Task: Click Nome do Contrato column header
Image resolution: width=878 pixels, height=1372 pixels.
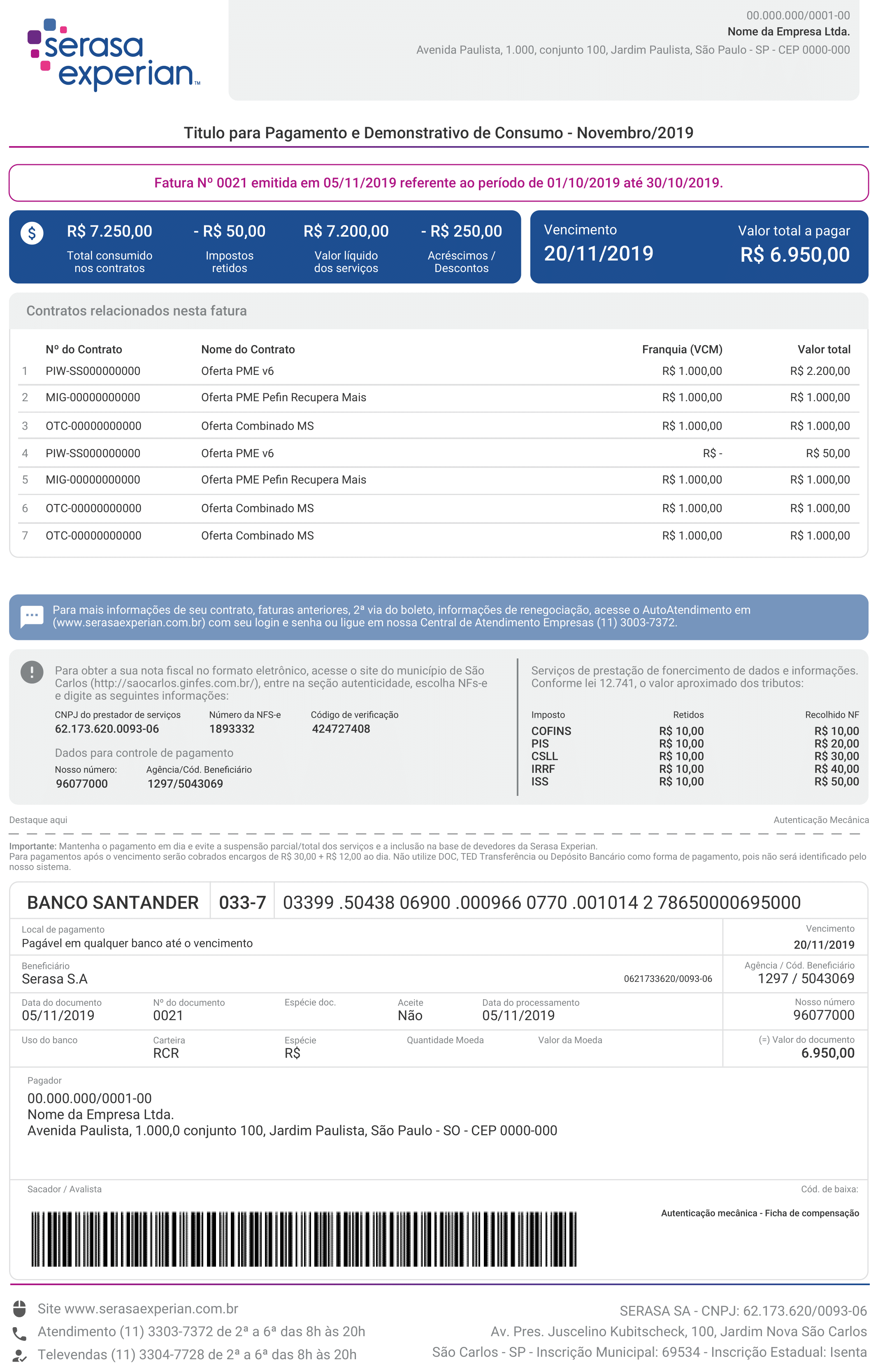Action: (x=248, y=349)
